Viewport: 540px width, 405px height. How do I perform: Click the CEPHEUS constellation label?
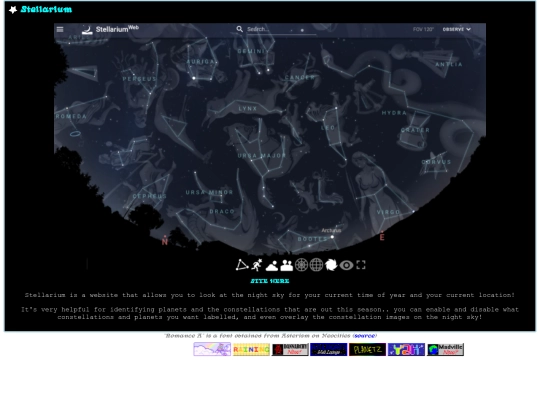tap(149, 196)
